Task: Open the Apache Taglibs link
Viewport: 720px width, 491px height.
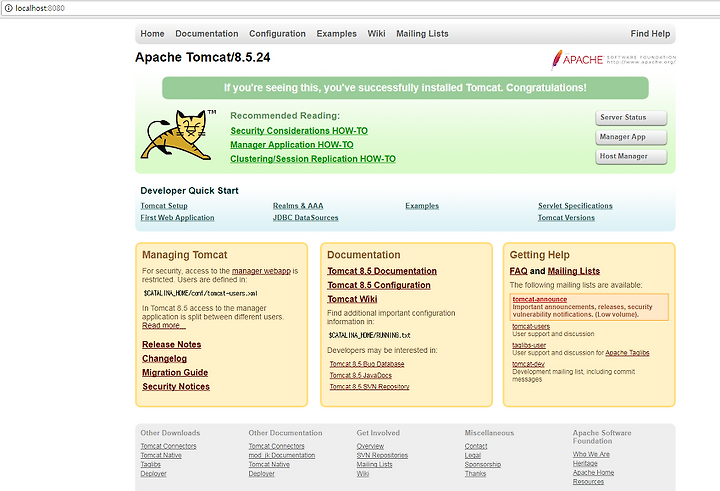Action: tap(627, 353)
